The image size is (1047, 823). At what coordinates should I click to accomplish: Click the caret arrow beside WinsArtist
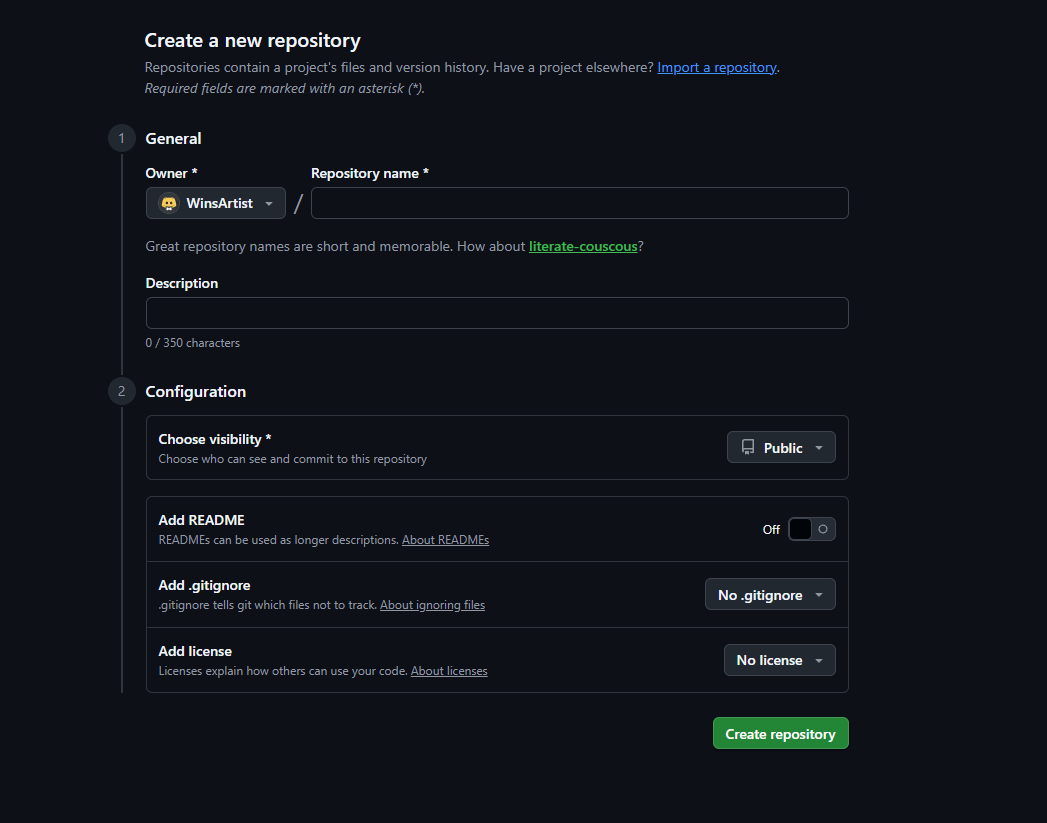point(269,204)
